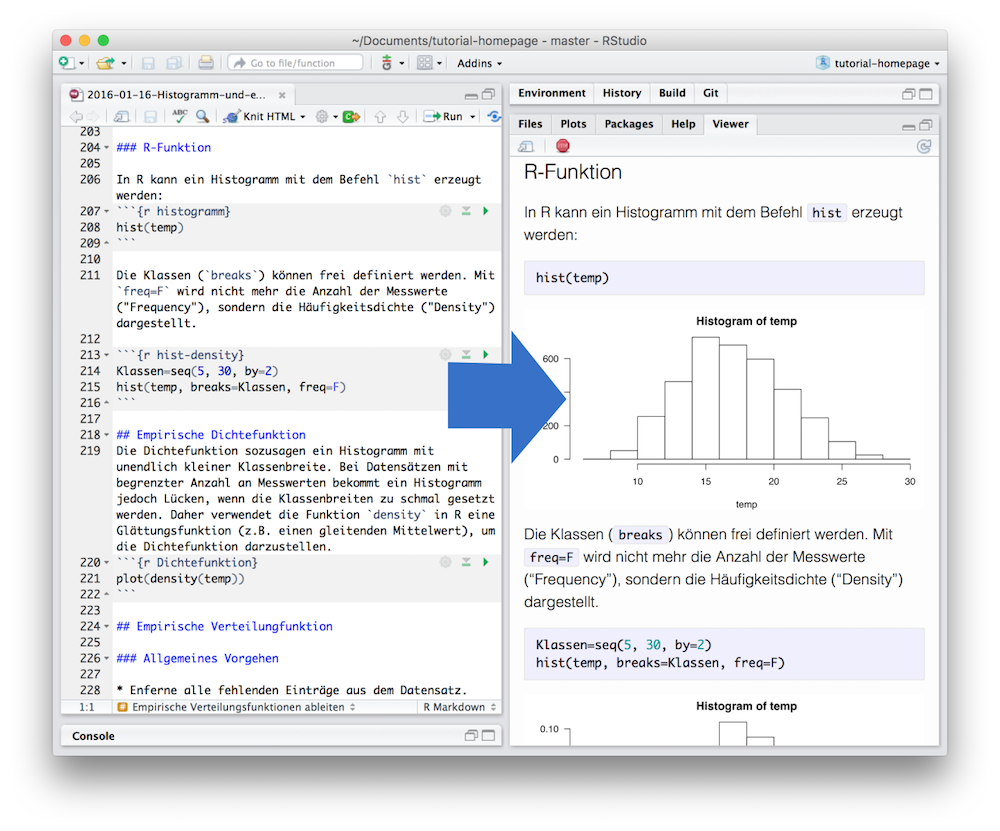1000x831 pixels.
Task: Jump to next chunk down arrow
Action: click(403, 116)
